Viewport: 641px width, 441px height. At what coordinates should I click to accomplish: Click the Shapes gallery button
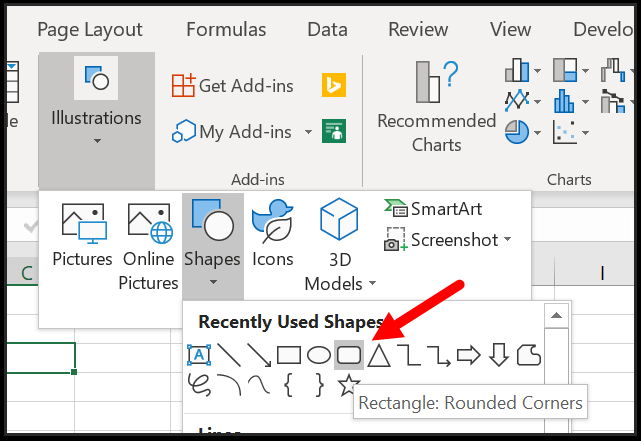[x=213, y=246]
